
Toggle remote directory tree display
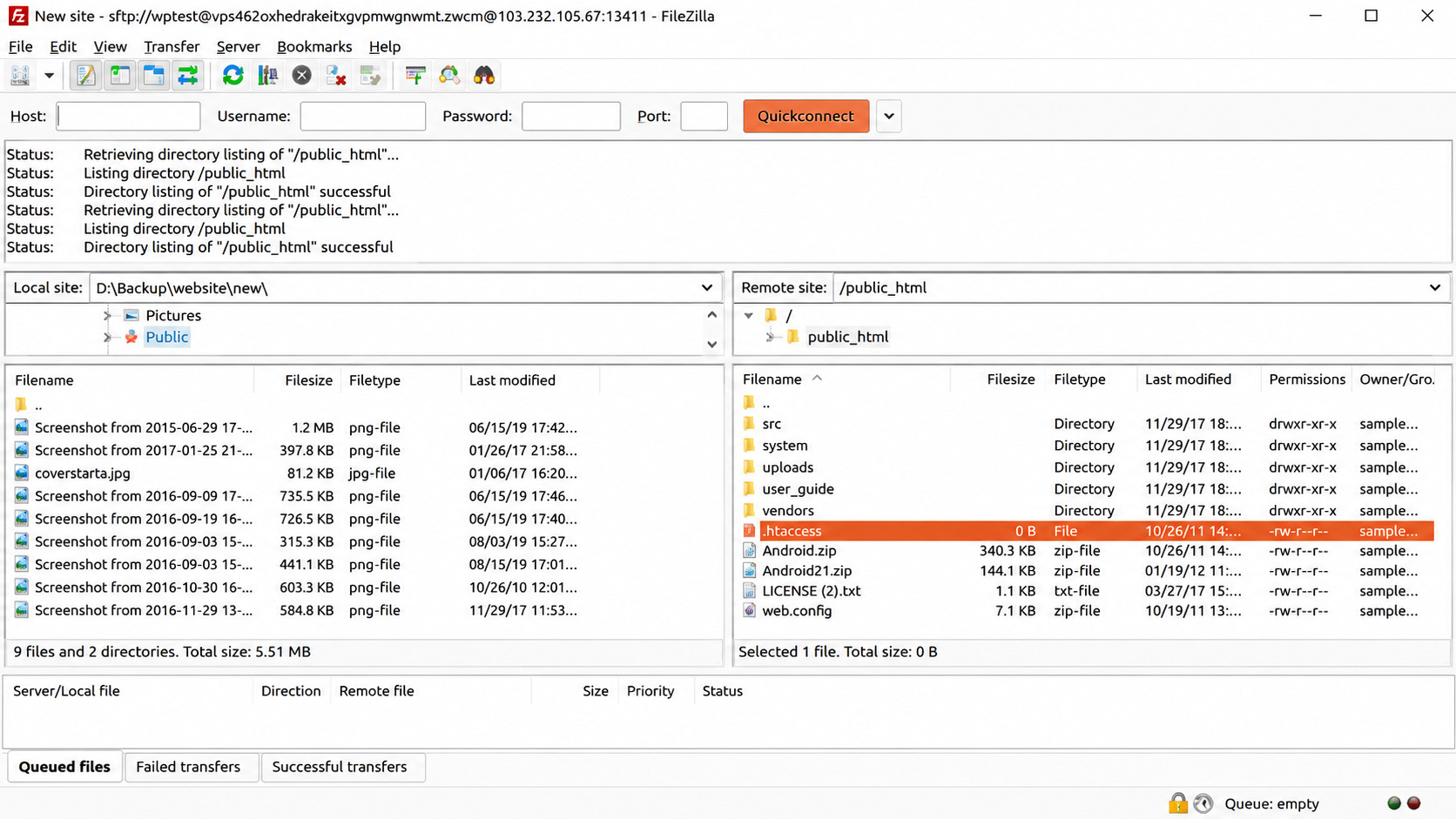[154, 76]
